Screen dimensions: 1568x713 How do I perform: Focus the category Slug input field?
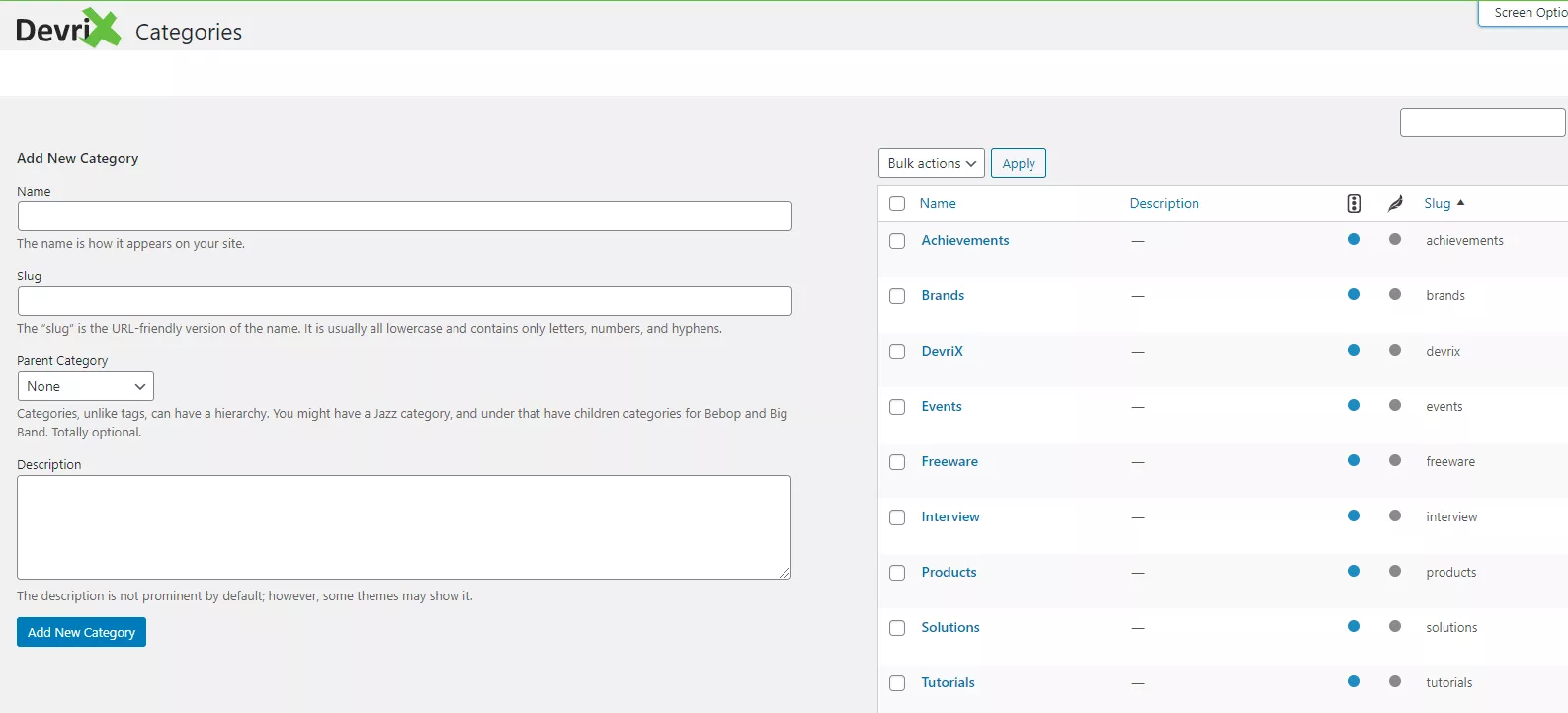pos(405,301)
